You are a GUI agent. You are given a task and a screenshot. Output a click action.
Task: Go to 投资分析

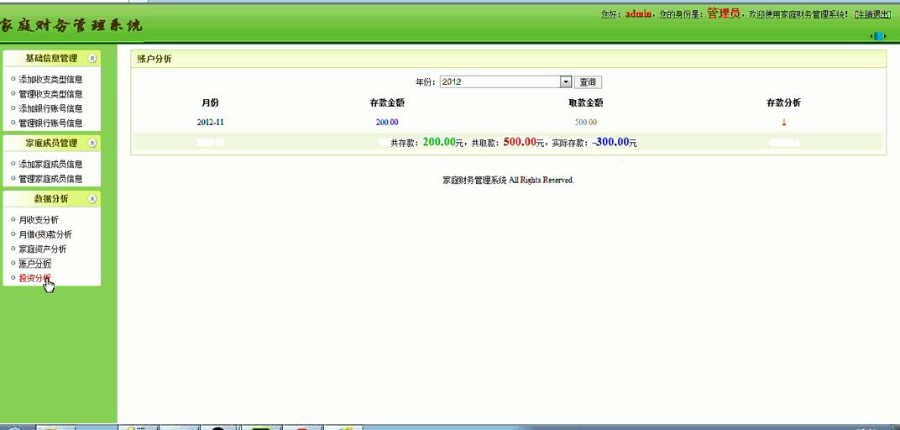coord(34,278)
